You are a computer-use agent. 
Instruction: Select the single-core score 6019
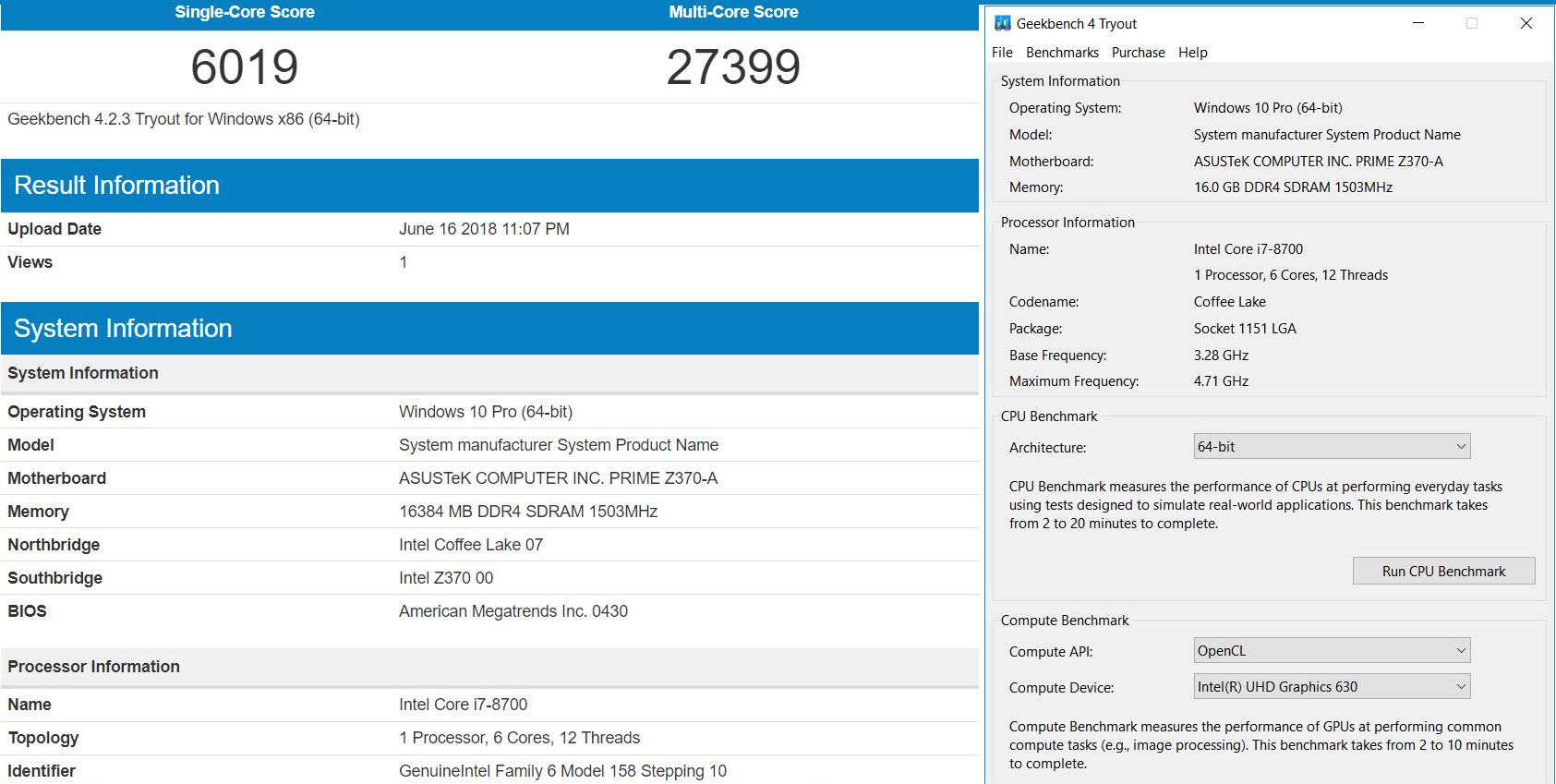(x=245, y=66)
